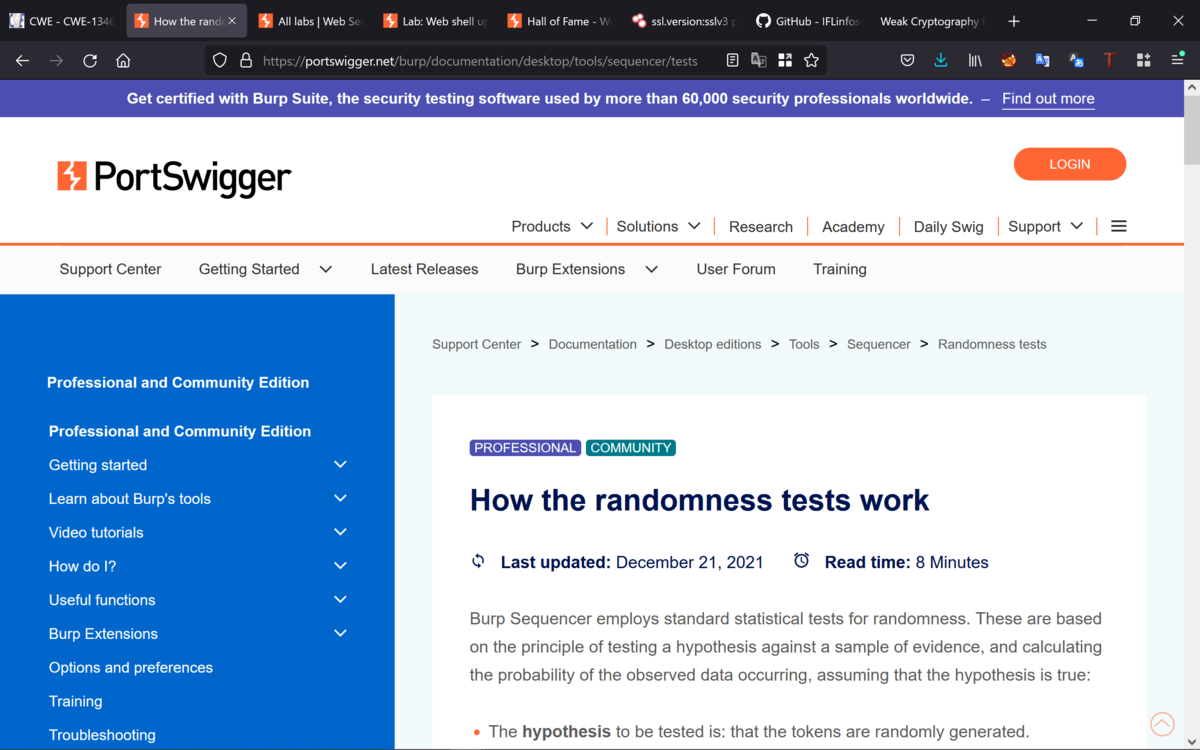Reload the current page
The image size is (1200, 750).
pos(90,60)
